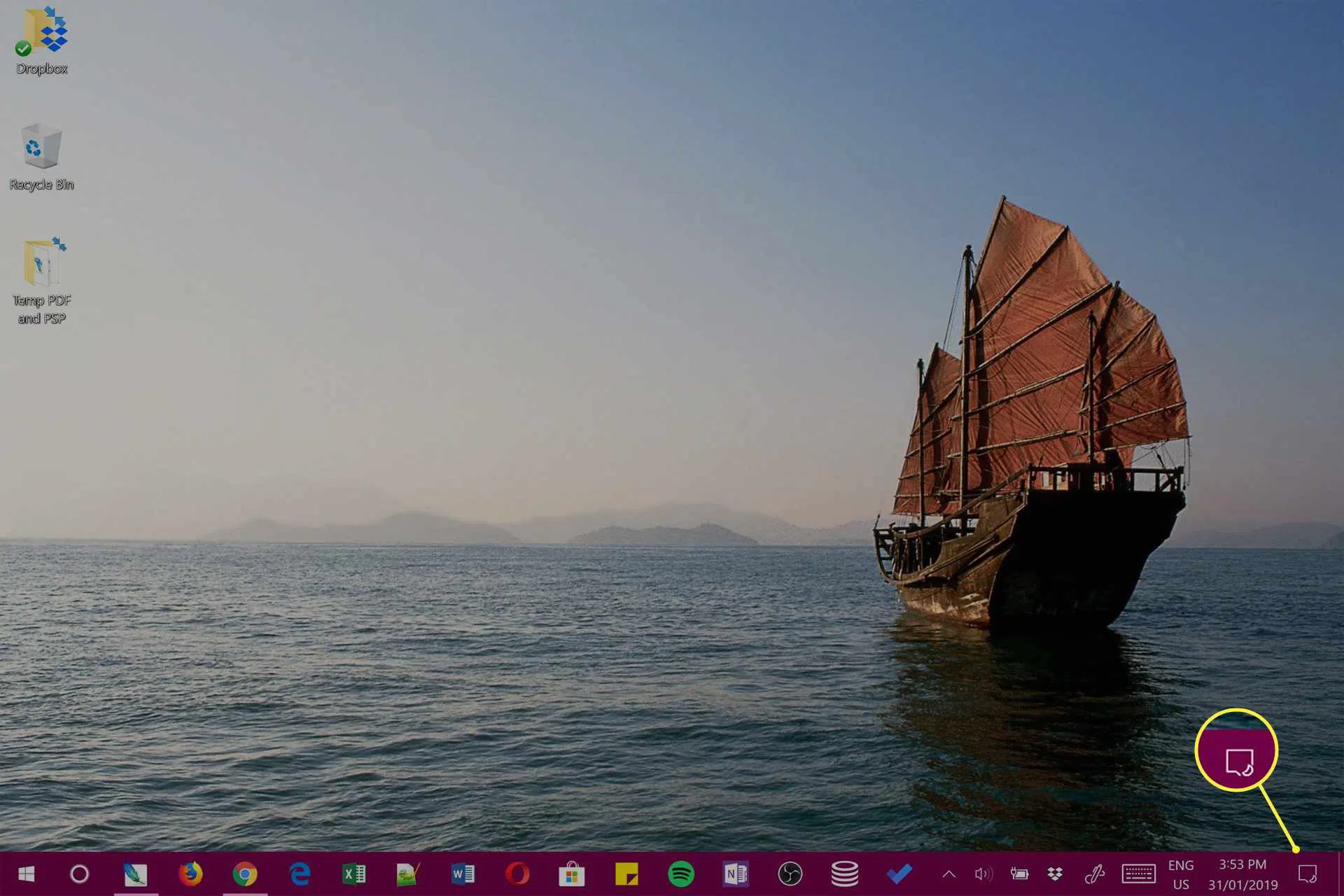Image resolution: width=1344 pixels, height=896 pixels.
Task: Launch OBS Studio from taskbar
Action: (x=790, y=874)
